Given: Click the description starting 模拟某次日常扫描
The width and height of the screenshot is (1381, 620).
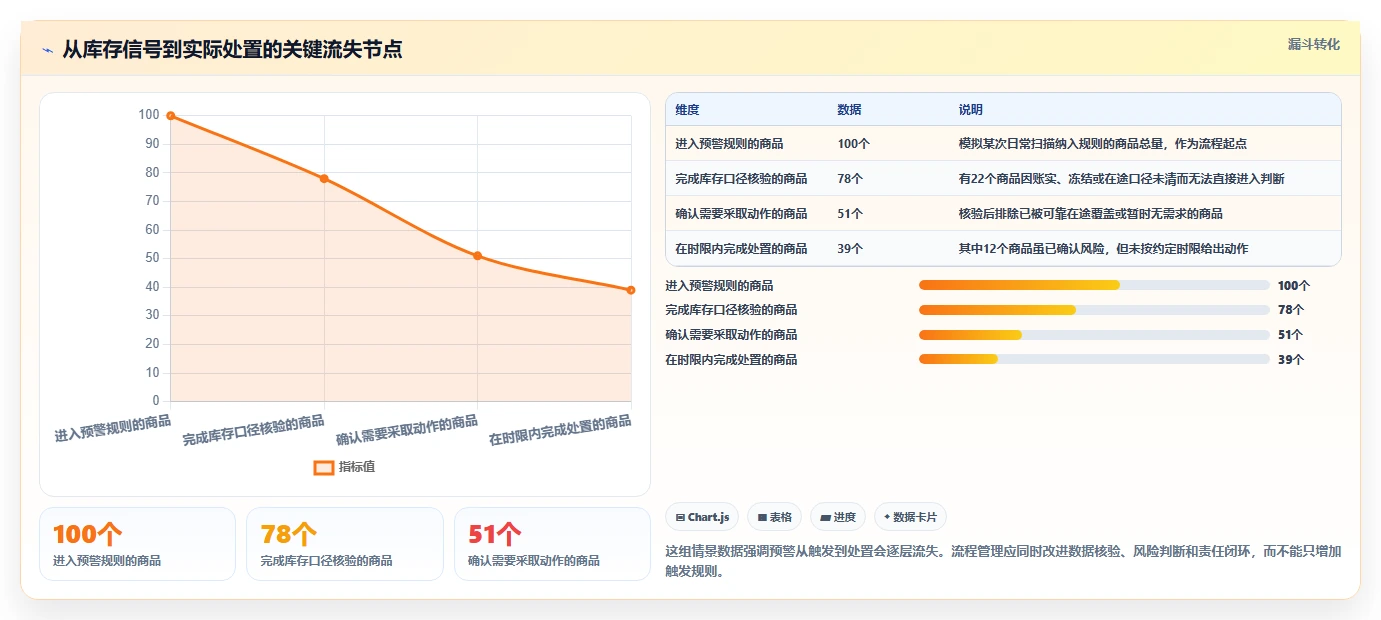Looking at the screenshot, I should pos(1102,144).
